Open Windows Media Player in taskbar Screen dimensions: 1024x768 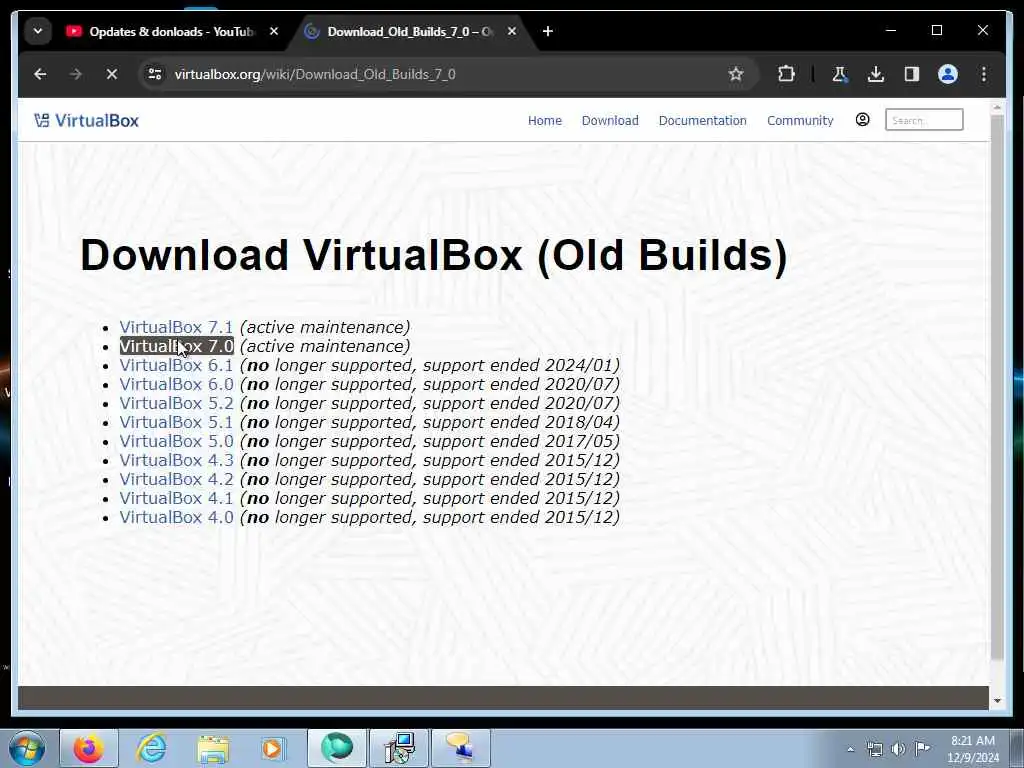pos(273,748)
